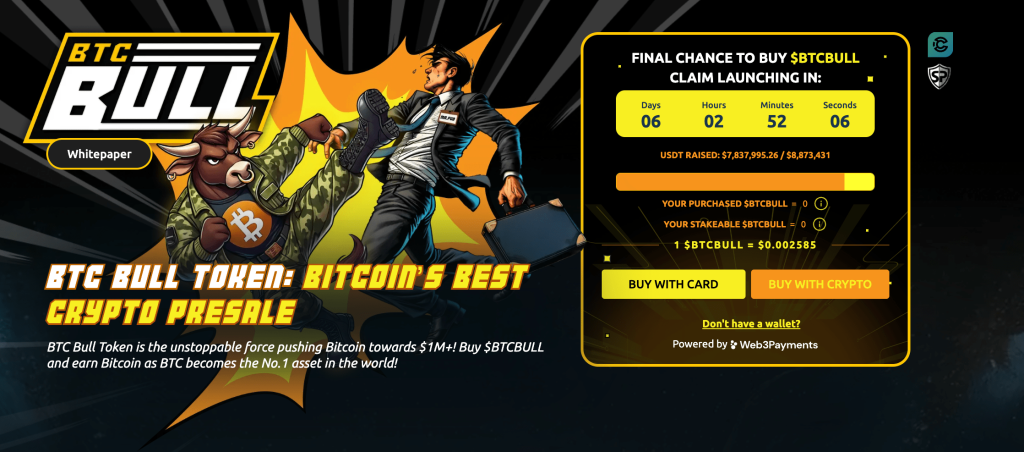
Task: Click the USDT raised progress bar
Action: pyautogui.click(x=745, y=182)
